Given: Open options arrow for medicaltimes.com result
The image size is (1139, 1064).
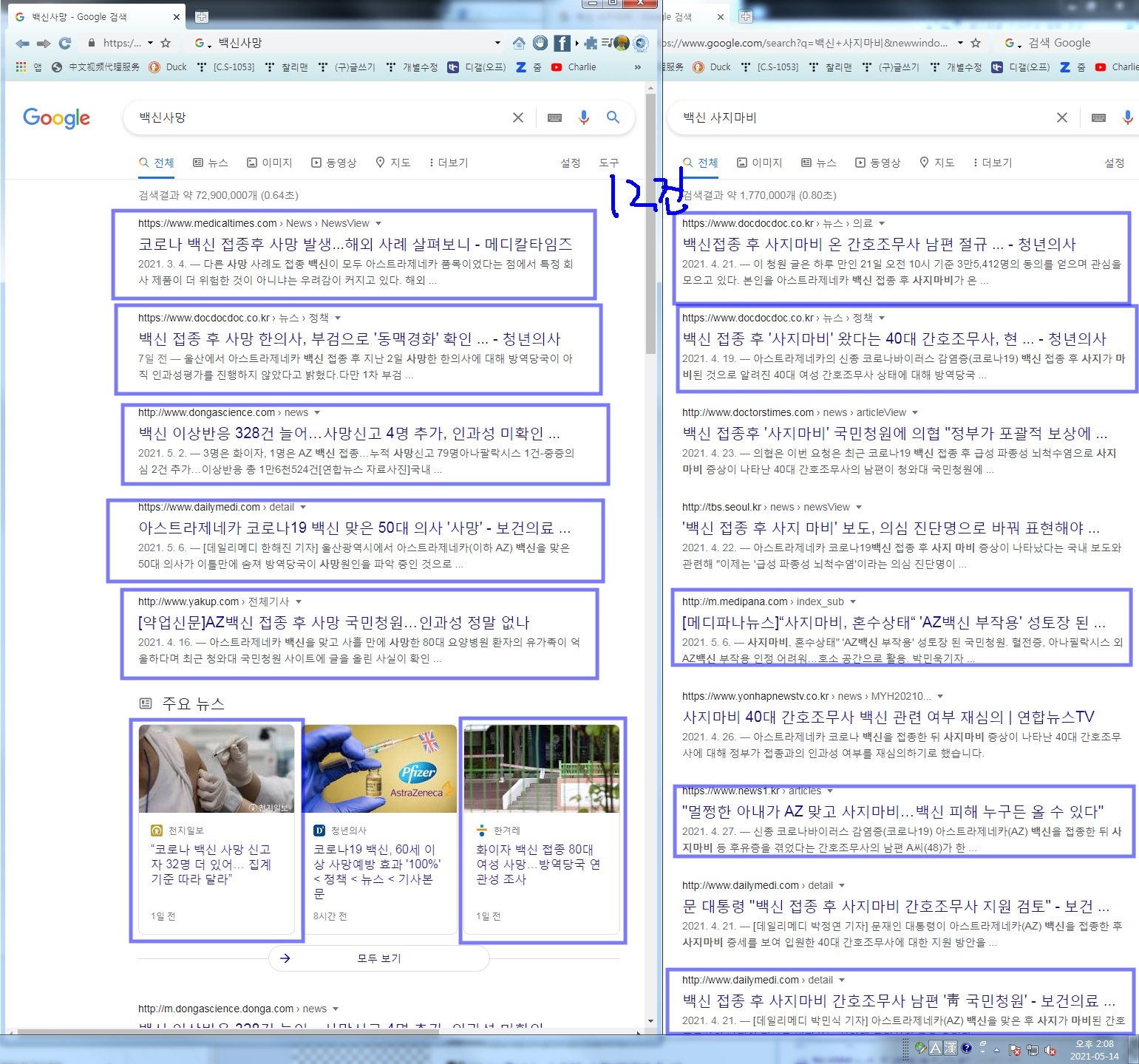Looking at the screenshot, I should pyautogui.click(x=378, y=223).
